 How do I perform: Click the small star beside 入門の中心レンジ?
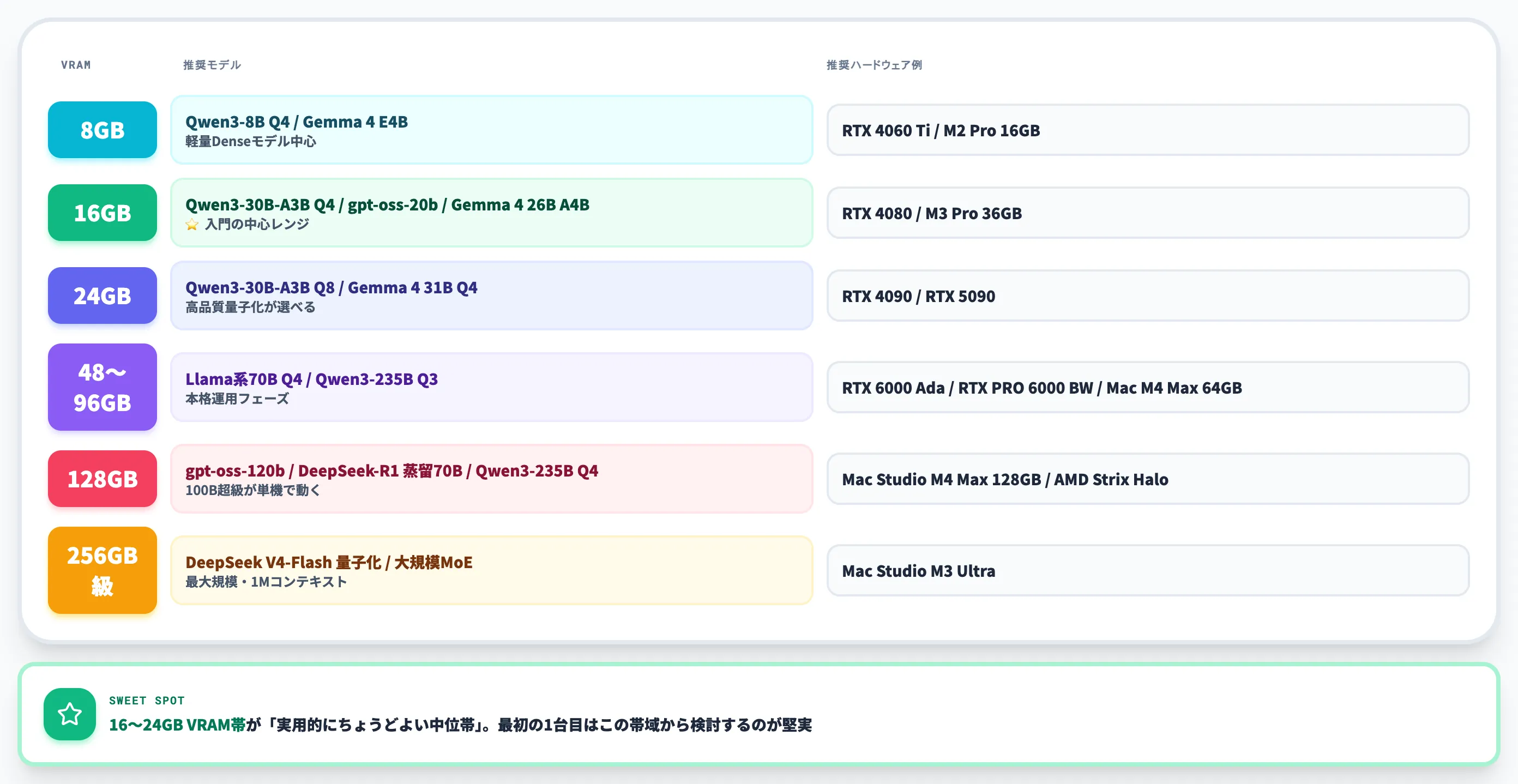[191, 225]
